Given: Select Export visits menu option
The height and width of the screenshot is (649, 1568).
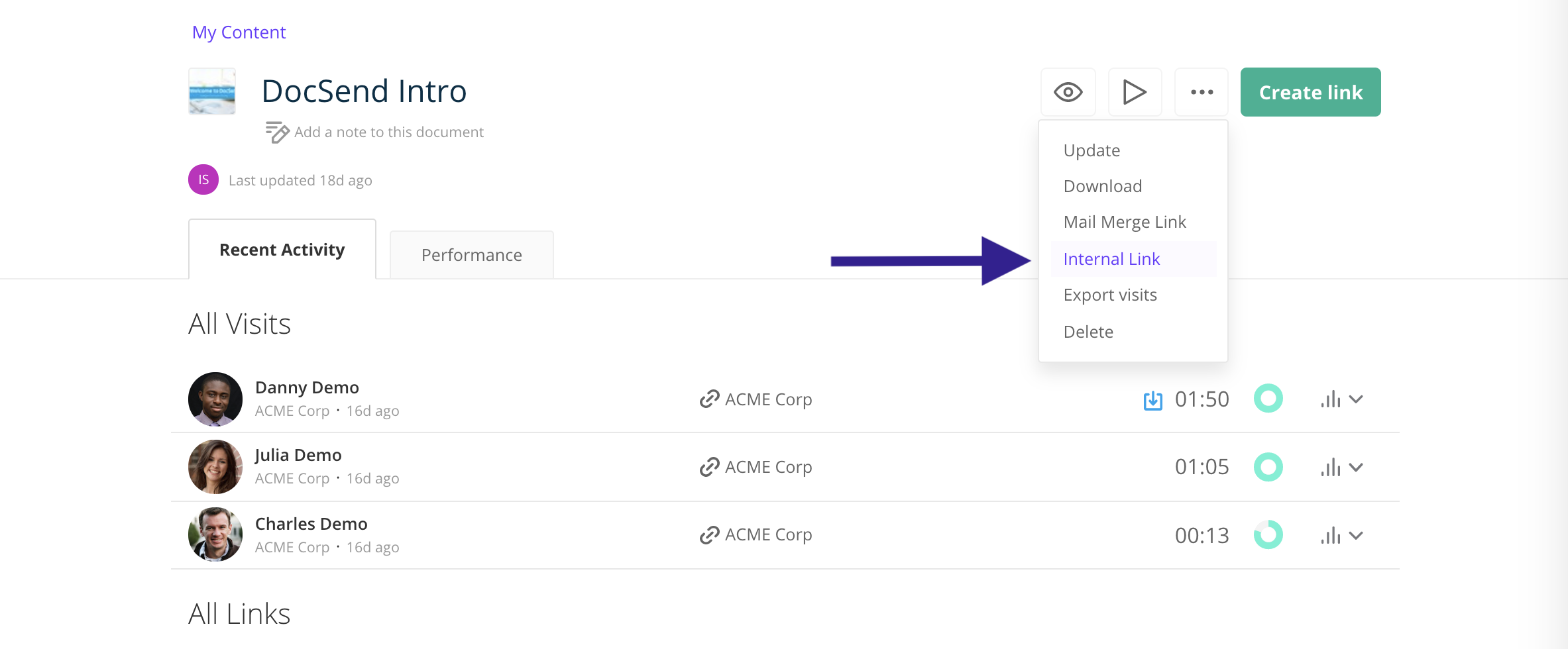Looking at the screenshot, I should click(1110, 295).
